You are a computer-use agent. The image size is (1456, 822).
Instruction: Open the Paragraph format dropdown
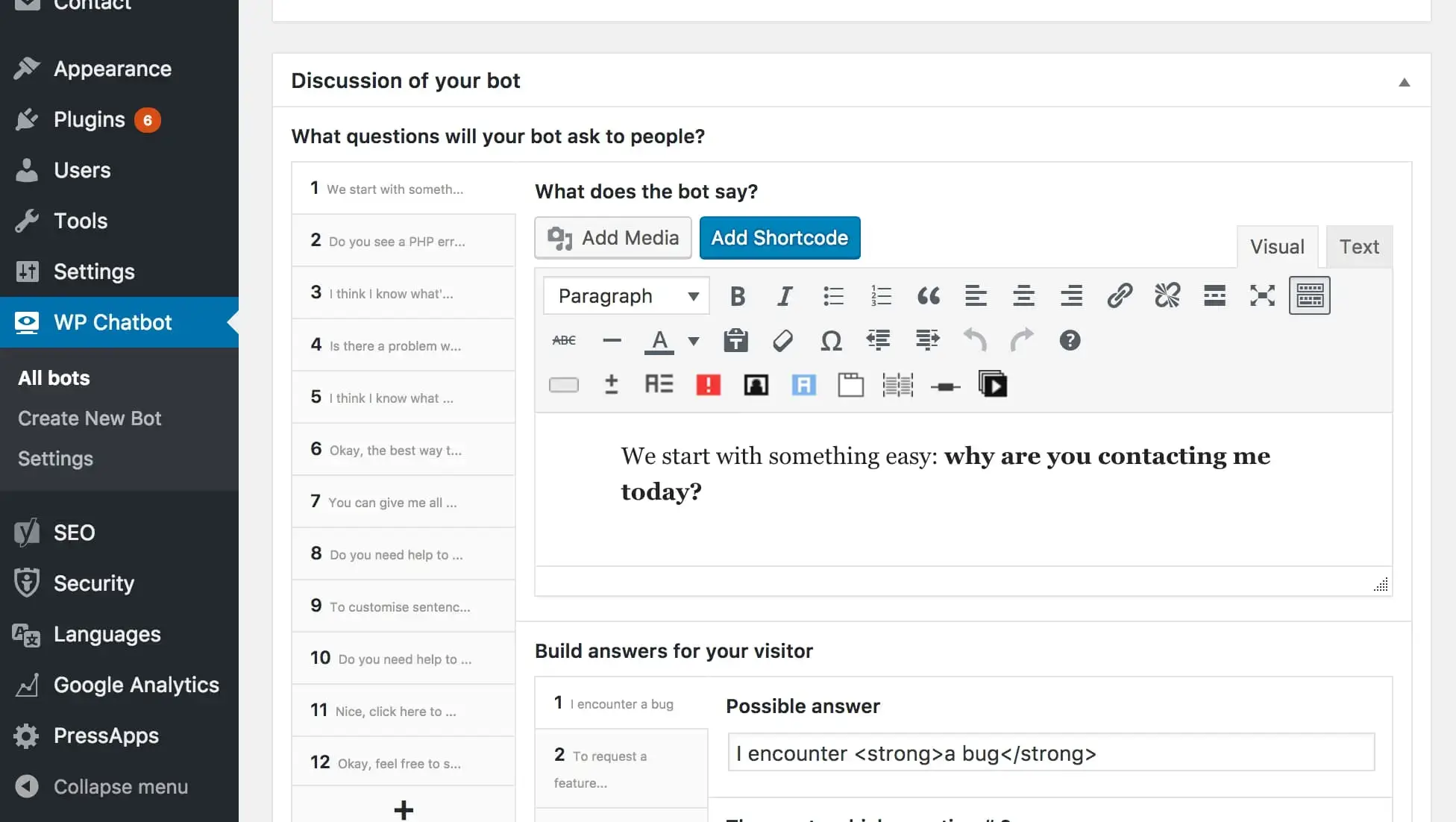(x=625, y=295)
